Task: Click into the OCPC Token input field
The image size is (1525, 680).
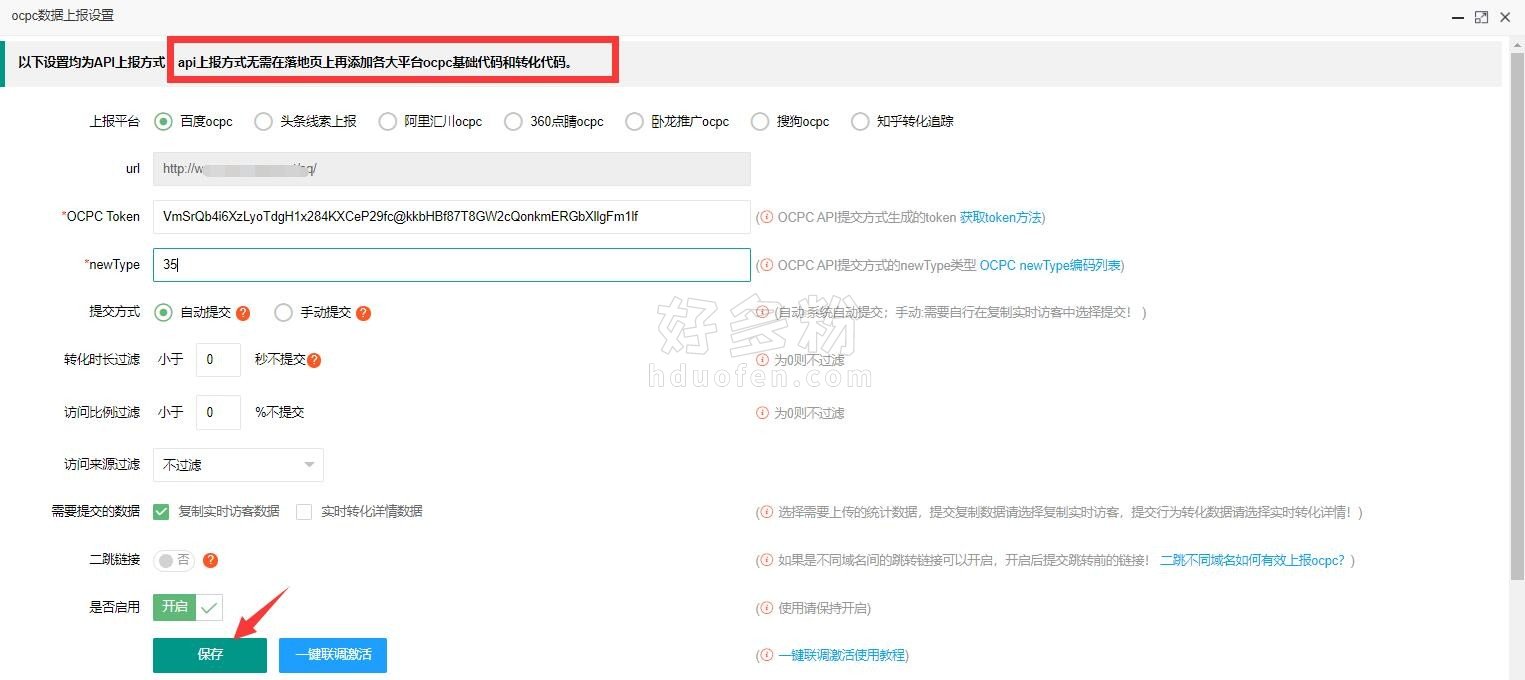Action: tap(451, 217)
